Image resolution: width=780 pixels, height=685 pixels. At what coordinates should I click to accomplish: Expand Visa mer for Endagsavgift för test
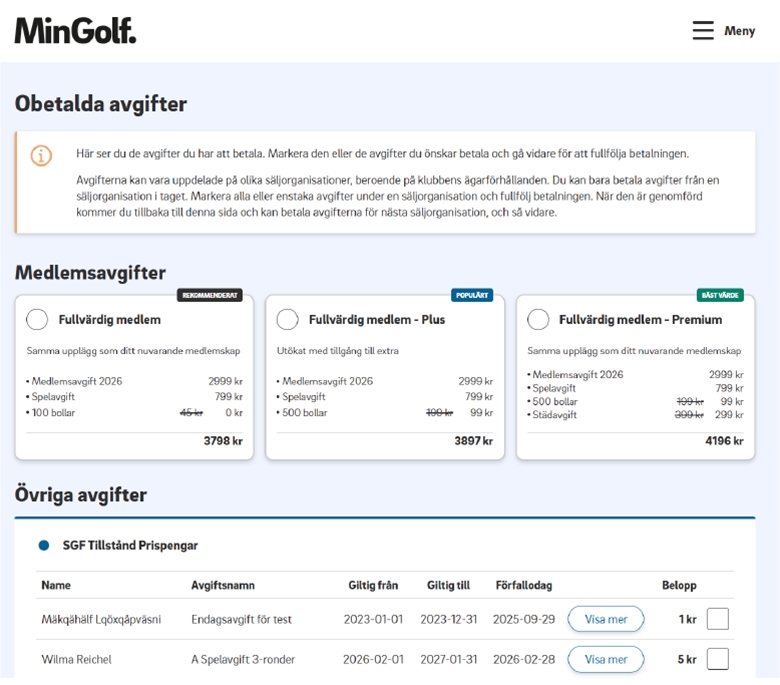click(605, 619)
